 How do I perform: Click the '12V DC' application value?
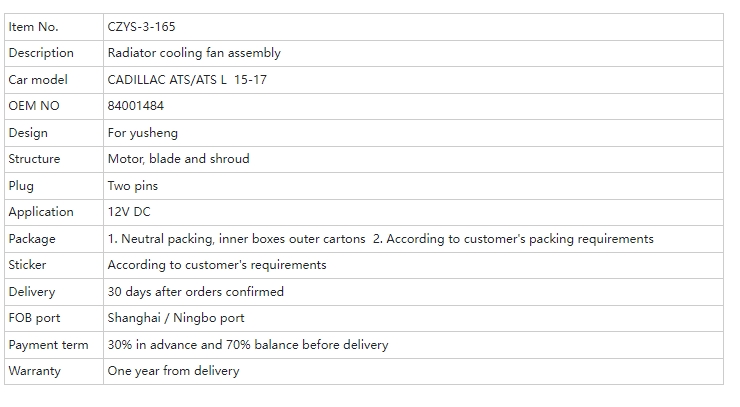(x=130, y=212)
